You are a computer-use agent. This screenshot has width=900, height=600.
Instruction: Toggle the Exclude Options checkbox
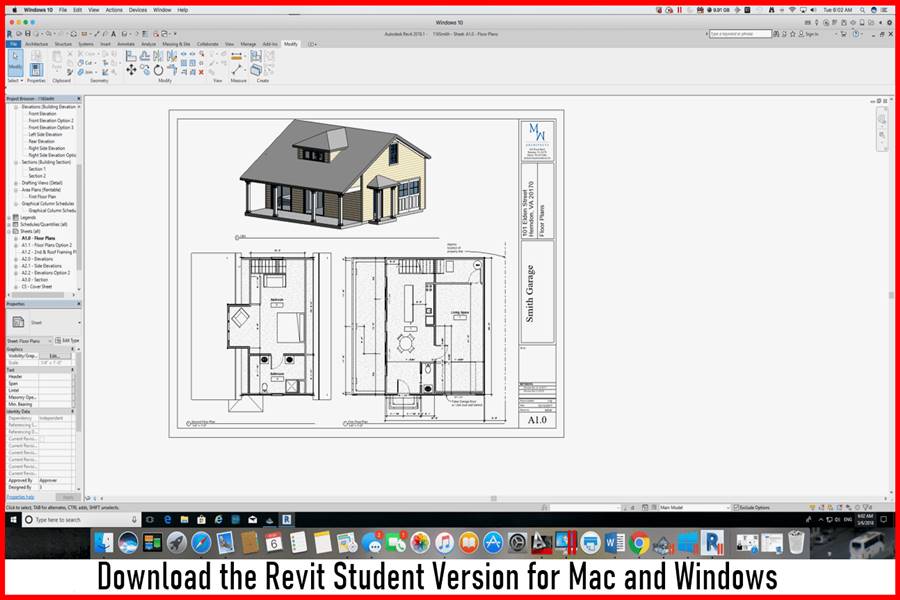pyautogui.click(x=736, y=507)
